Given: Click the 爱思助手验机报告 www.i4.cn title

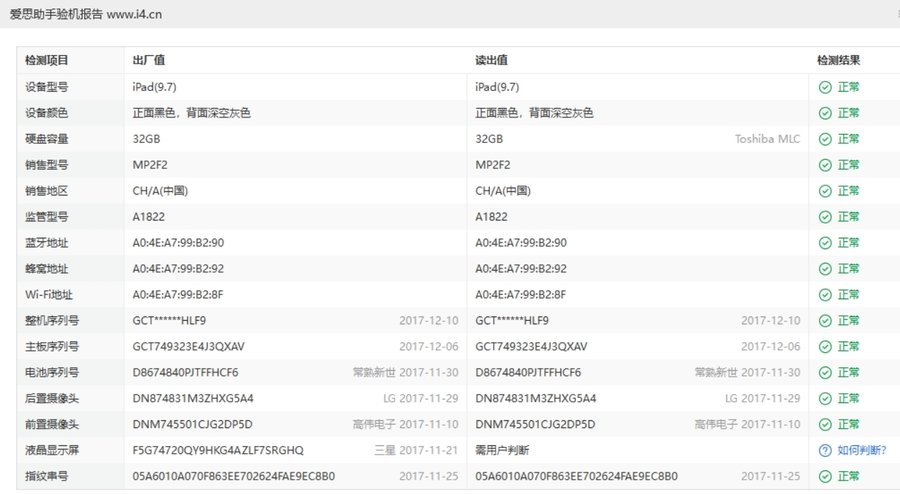Looking at the screenshot, I should [86, 14].
